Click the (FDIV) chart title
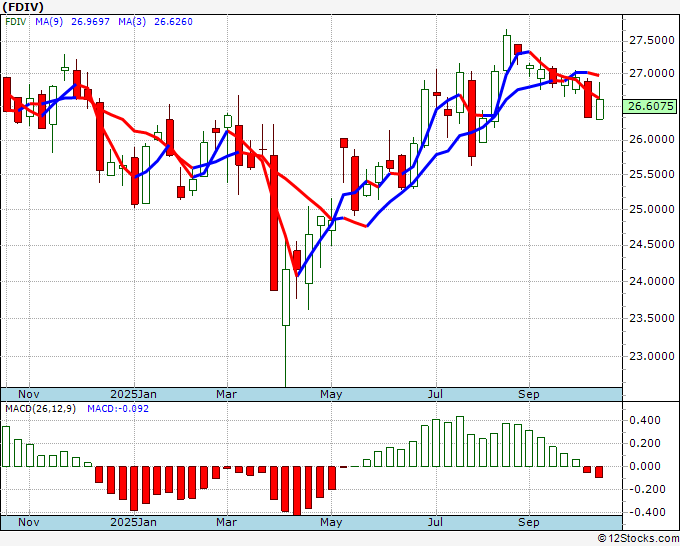 pyautogui.click(x=23, y=7)
